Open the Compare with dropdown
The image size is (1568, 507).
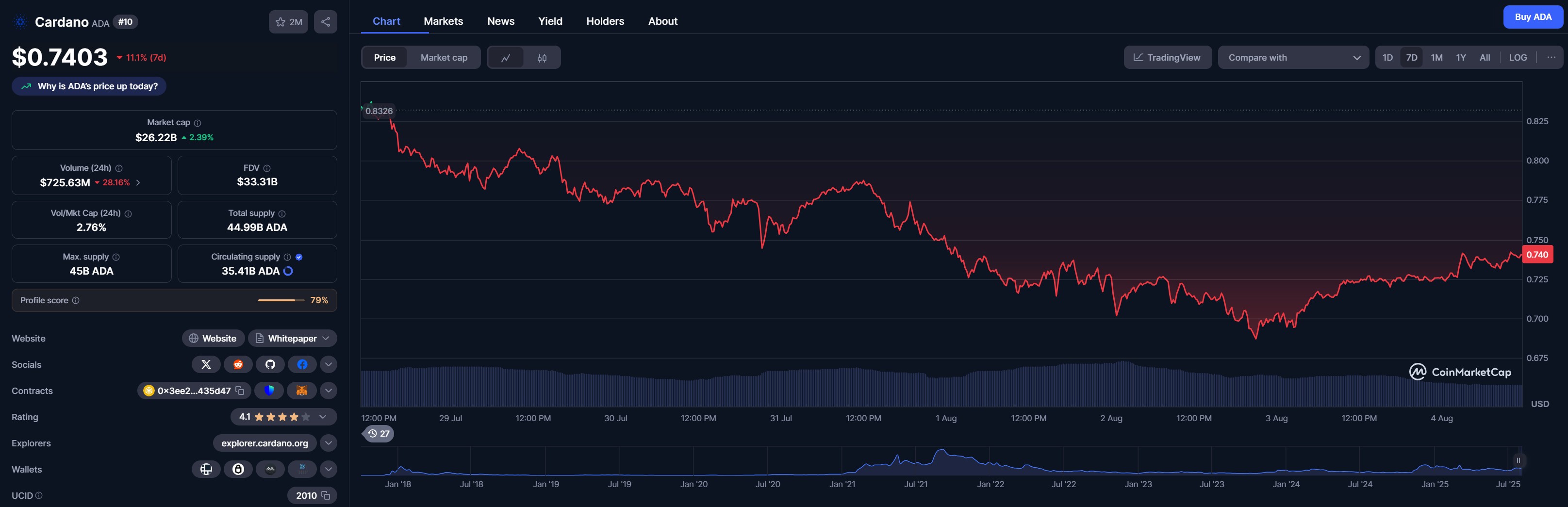point(1293,58)
